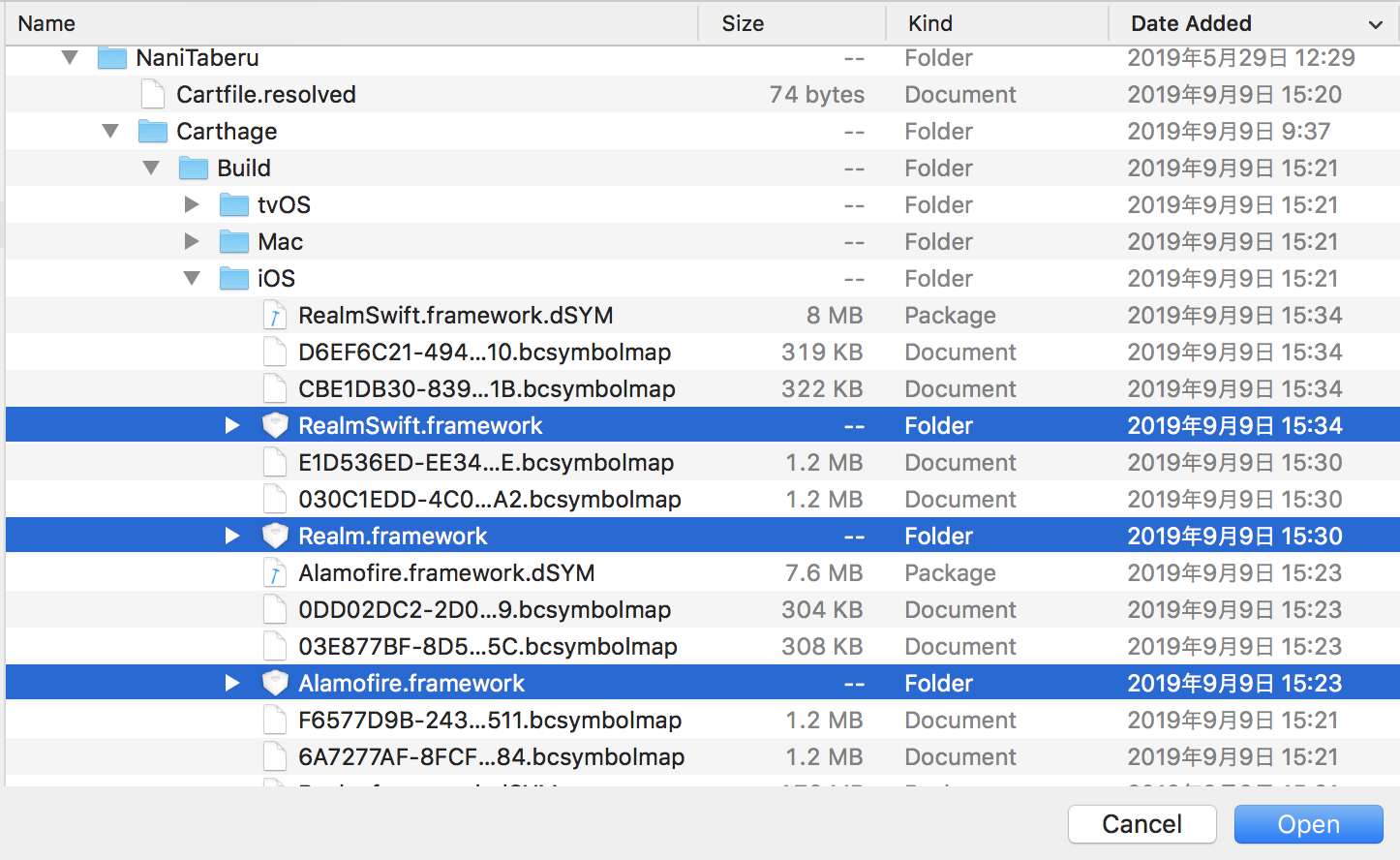This screenshot has height=860, width=1400.
Task: Select the F6577D9B-243...511.bcsymbolmap file name
Action: (x=490, y=720)
